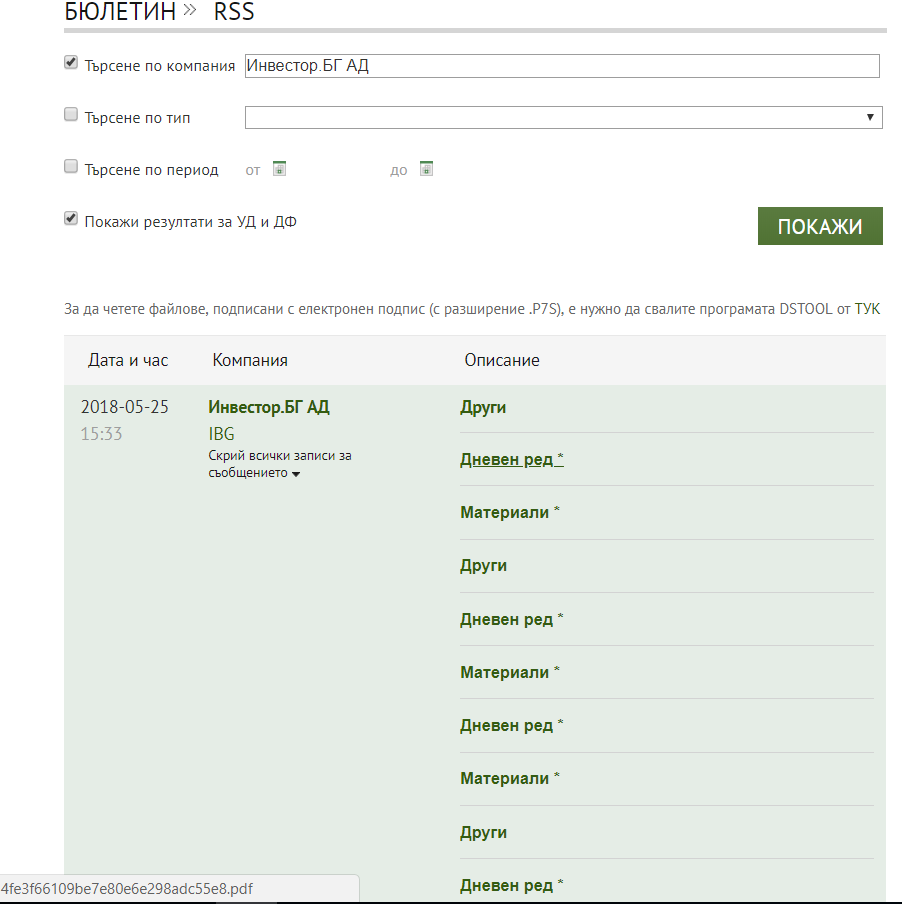Uncheck 'Покажи резултати за УД и ДФ'
The width and height of the screenshot is (902, 904).
[x=71, y=218]
